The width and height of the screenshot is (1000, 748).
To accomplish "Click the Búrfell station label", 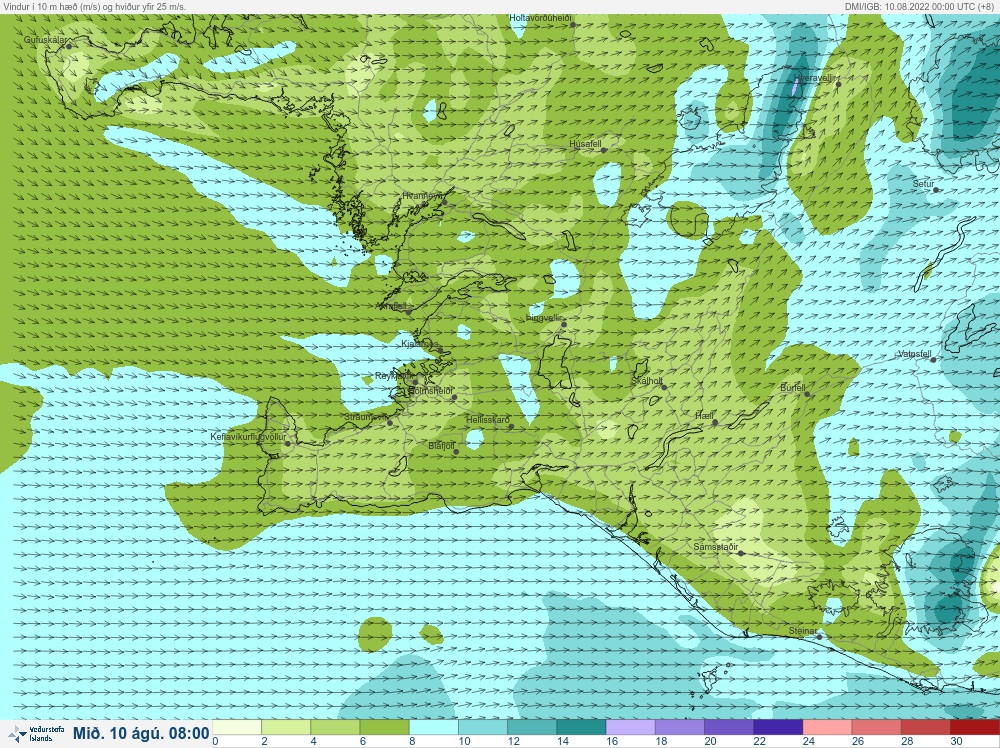I will tap(793, 388).
